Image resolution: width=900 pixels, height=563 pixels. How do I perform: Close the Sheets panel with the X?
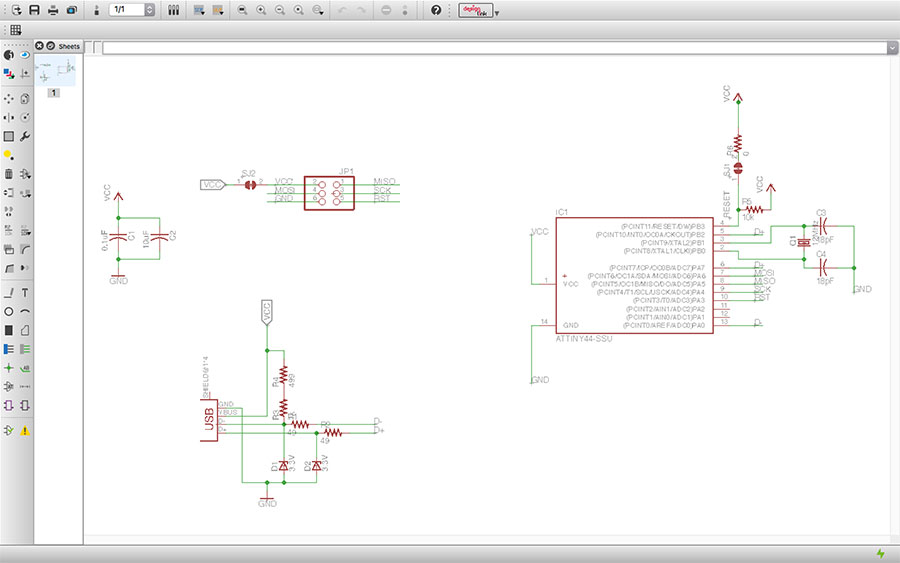(40, 45)
